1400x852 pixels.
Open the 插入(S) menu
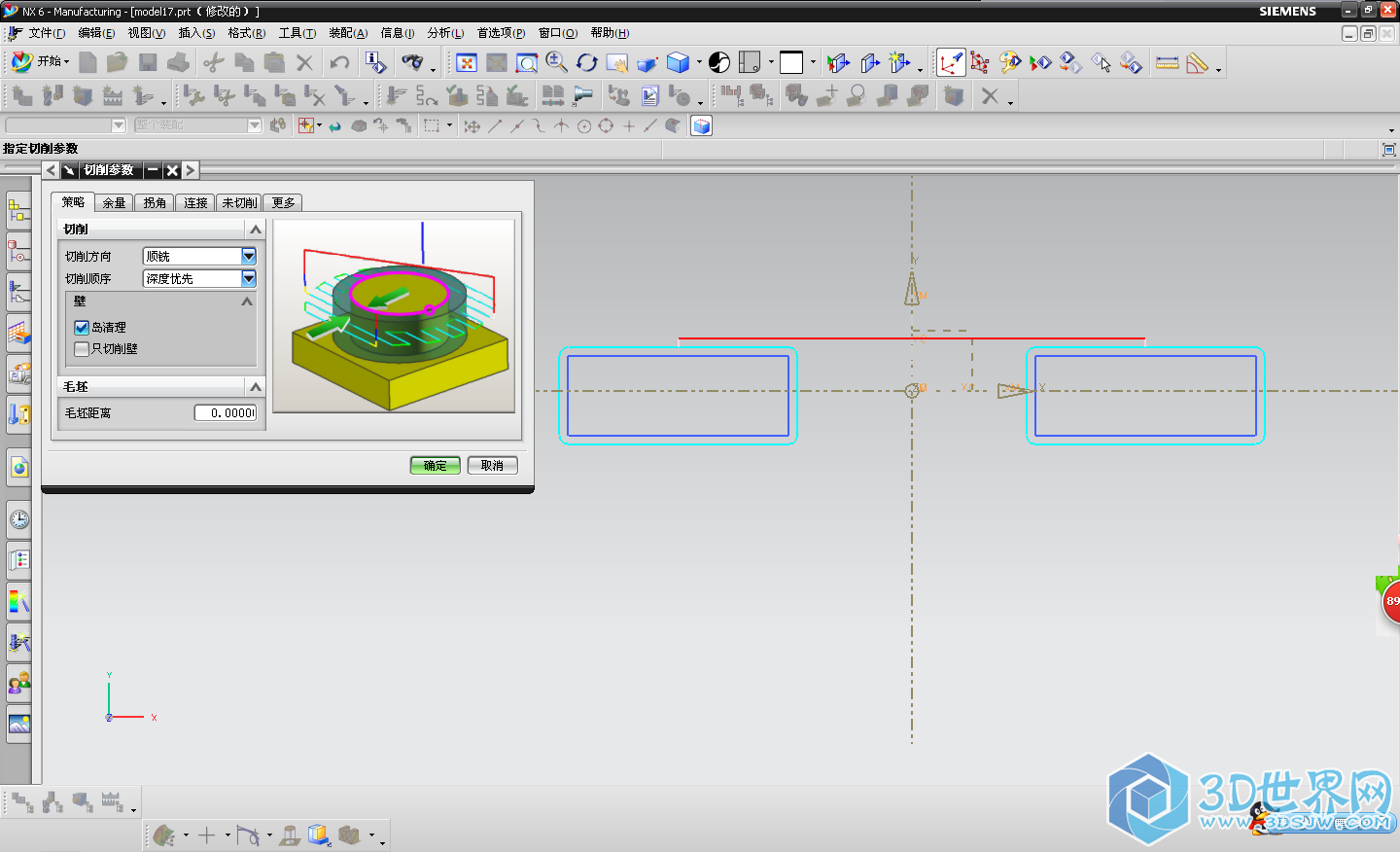[196, 33]
